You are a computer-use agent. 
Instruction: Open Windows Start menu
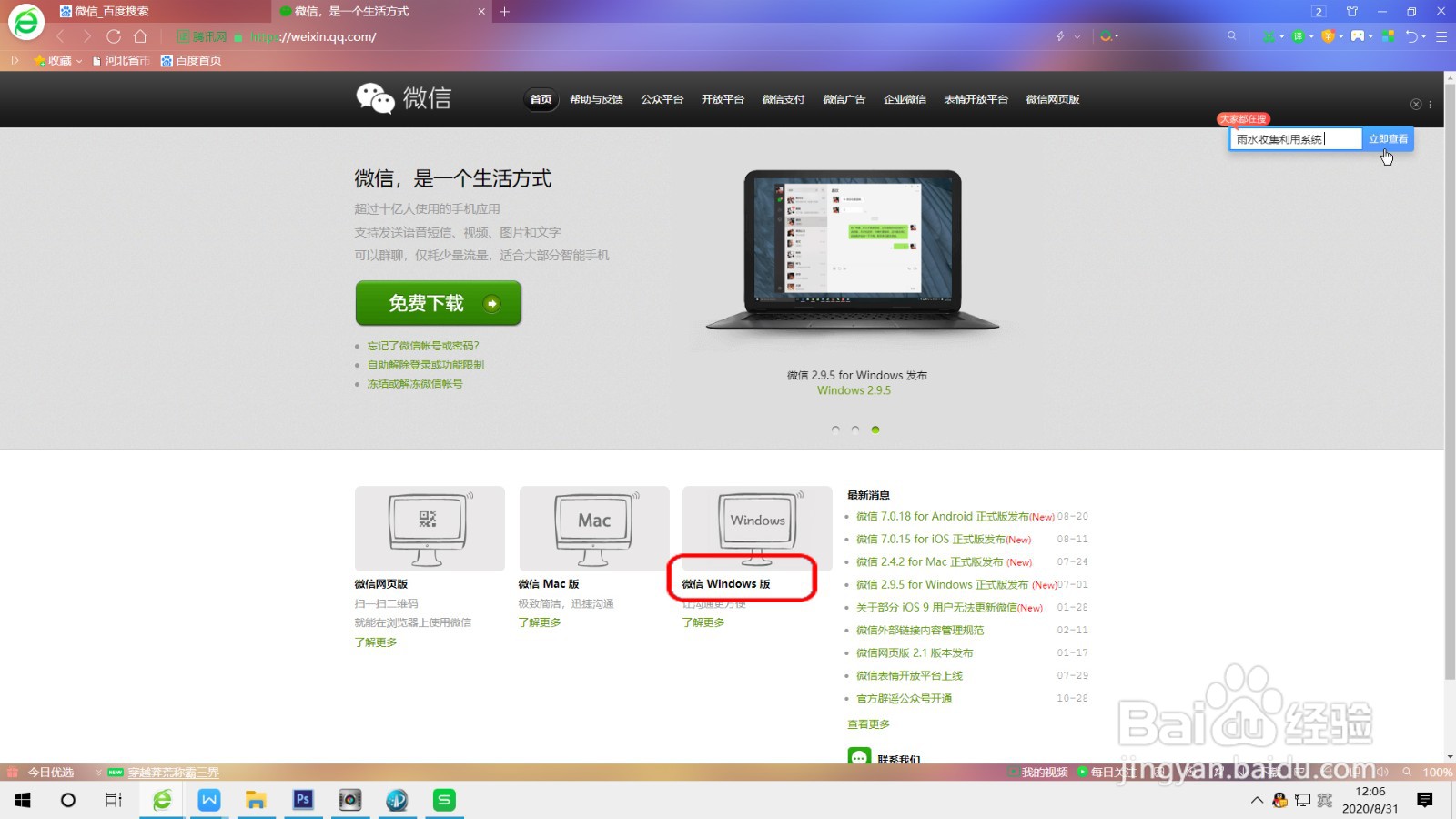[x=23, y=800]
